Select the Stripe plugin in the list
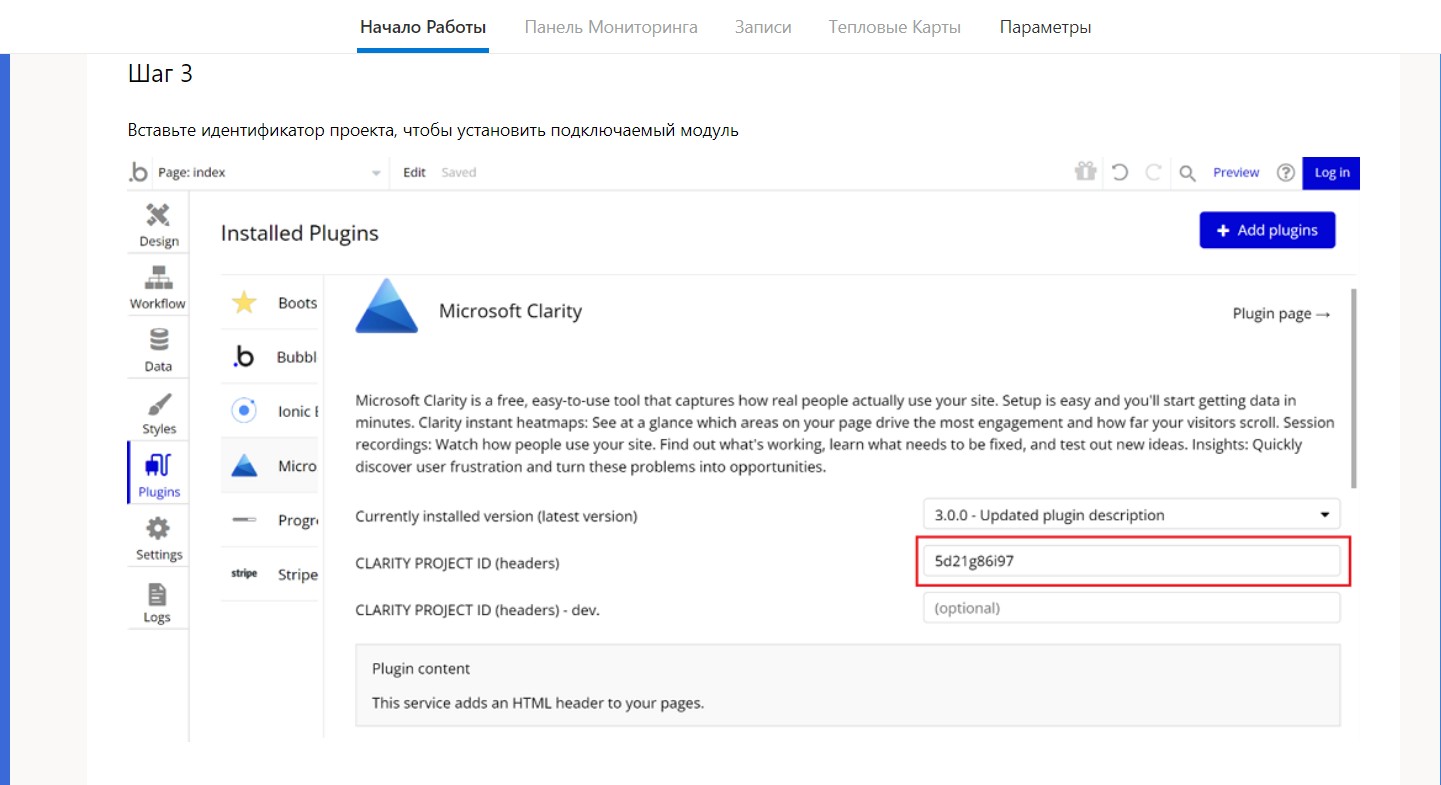 point(269,574)
